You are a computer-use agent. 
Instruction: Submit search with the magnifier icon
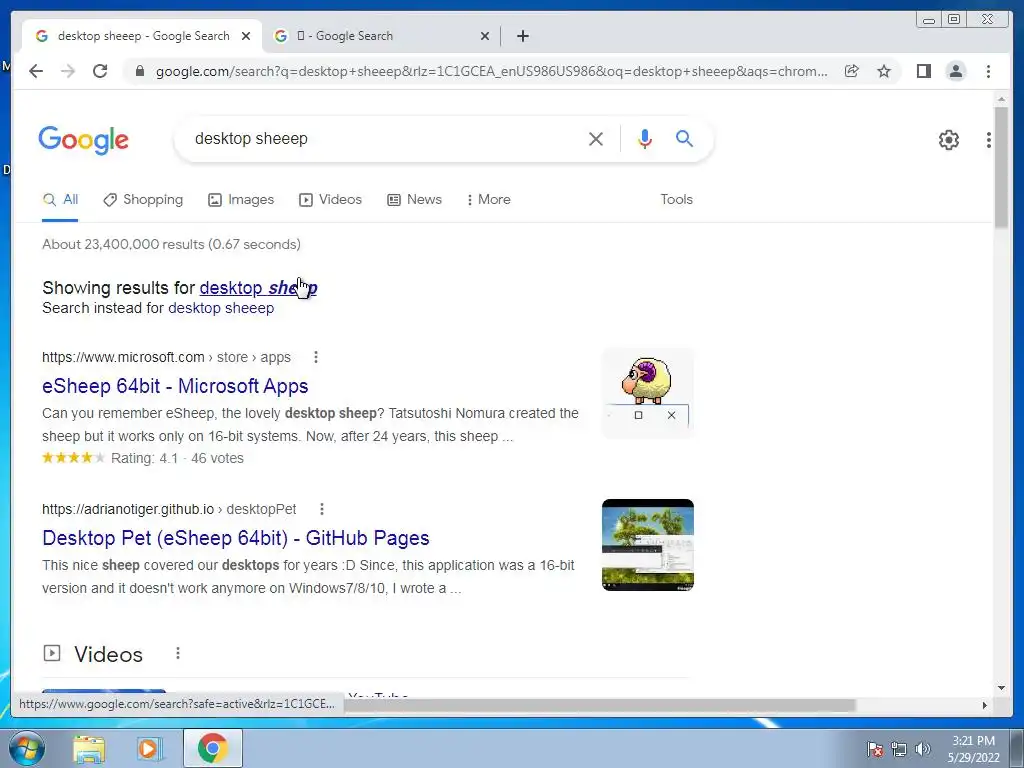pyautogui.click(x=684, y=138)
